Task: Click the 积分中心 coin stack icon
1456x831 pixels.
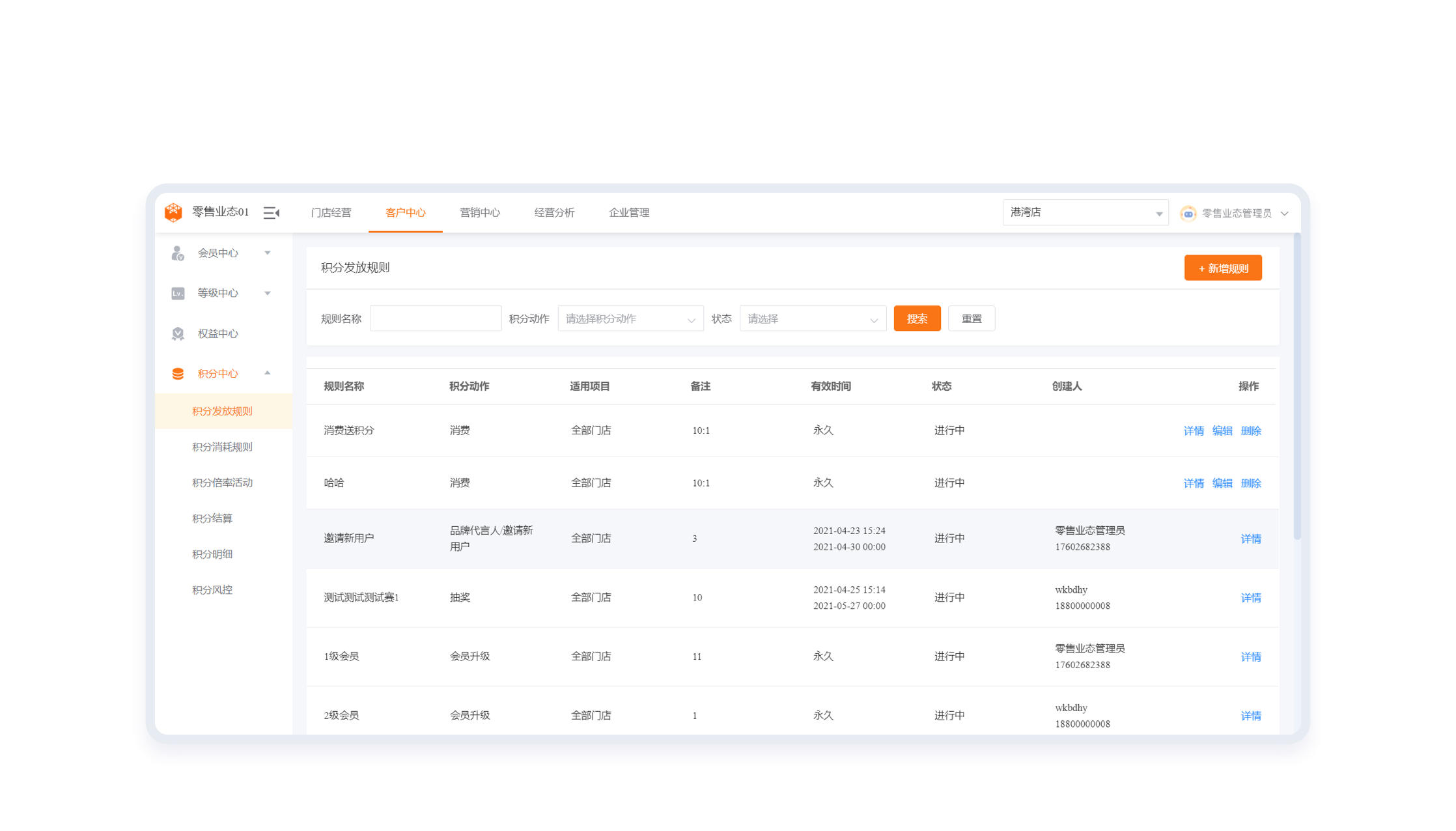Action: (x=178, y=374)
